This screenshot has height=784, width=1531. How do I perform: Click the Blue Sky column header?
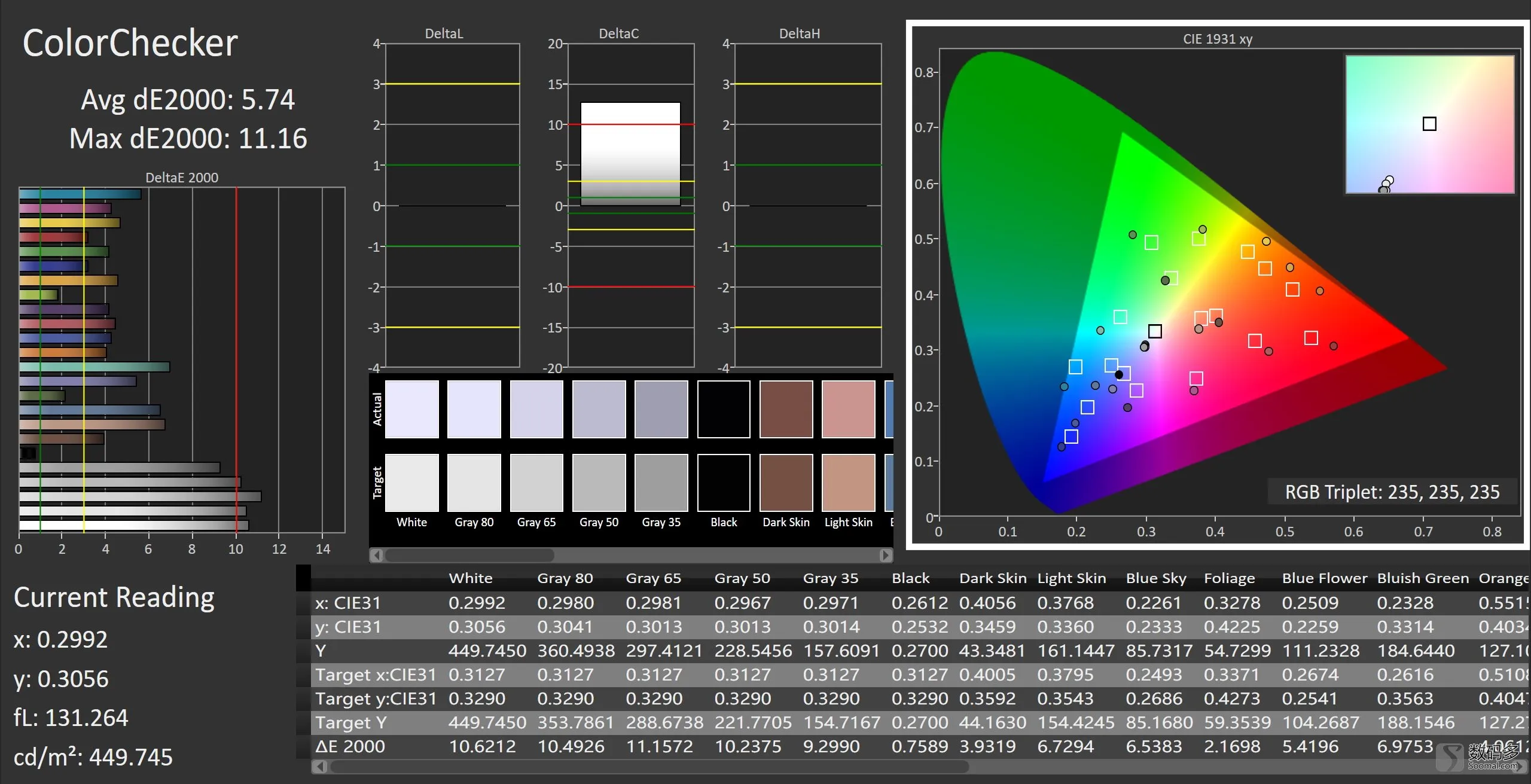point(1156,578)
